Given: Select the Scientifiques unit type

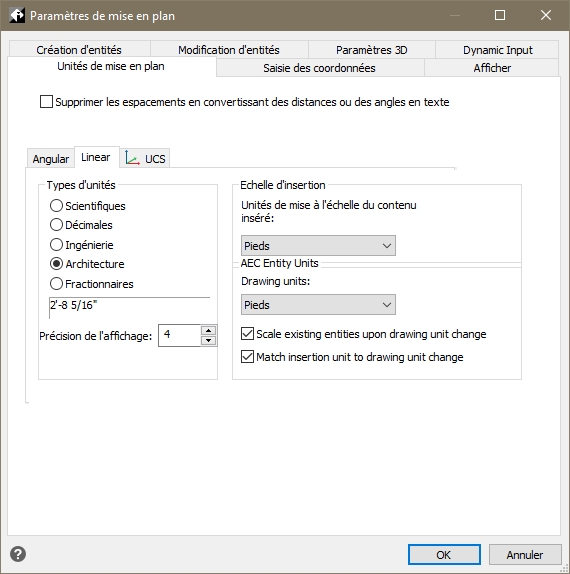Looking at the screenshot, I should click(56, 205).
